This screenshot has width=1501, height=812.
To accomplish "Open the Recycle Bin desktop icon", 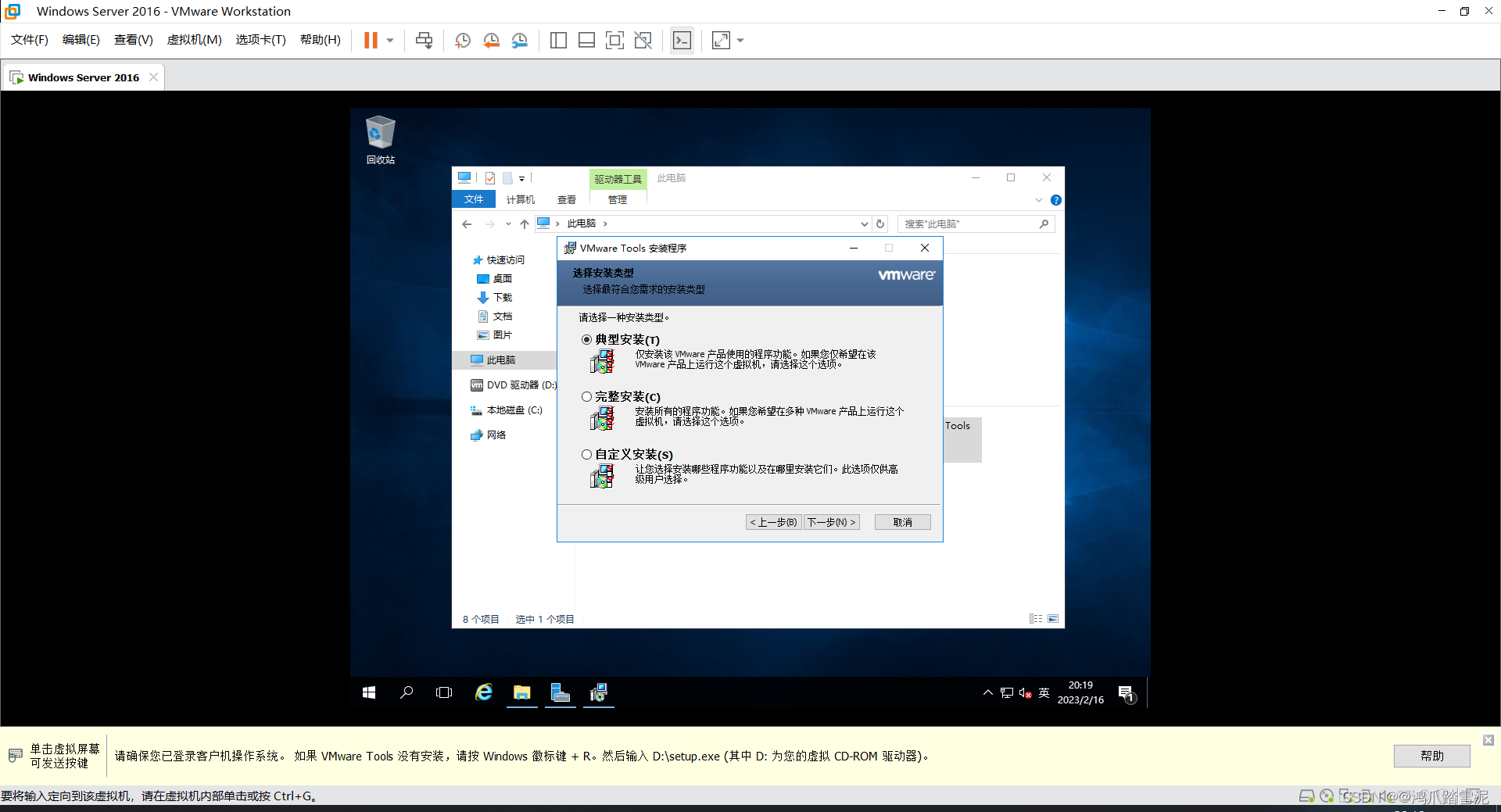I will click(381, 141).
